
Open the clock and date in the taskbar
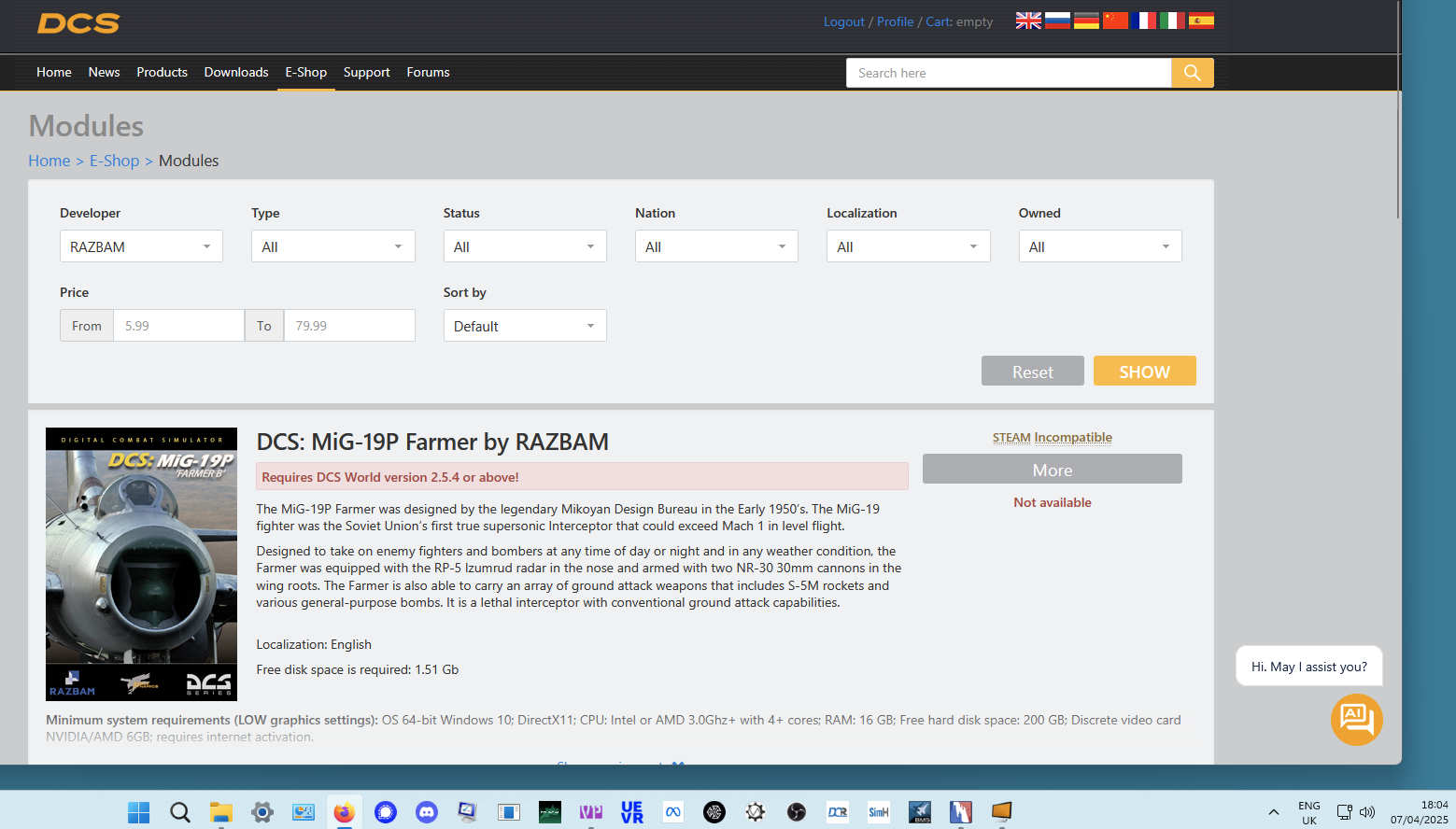[1420, 812]
